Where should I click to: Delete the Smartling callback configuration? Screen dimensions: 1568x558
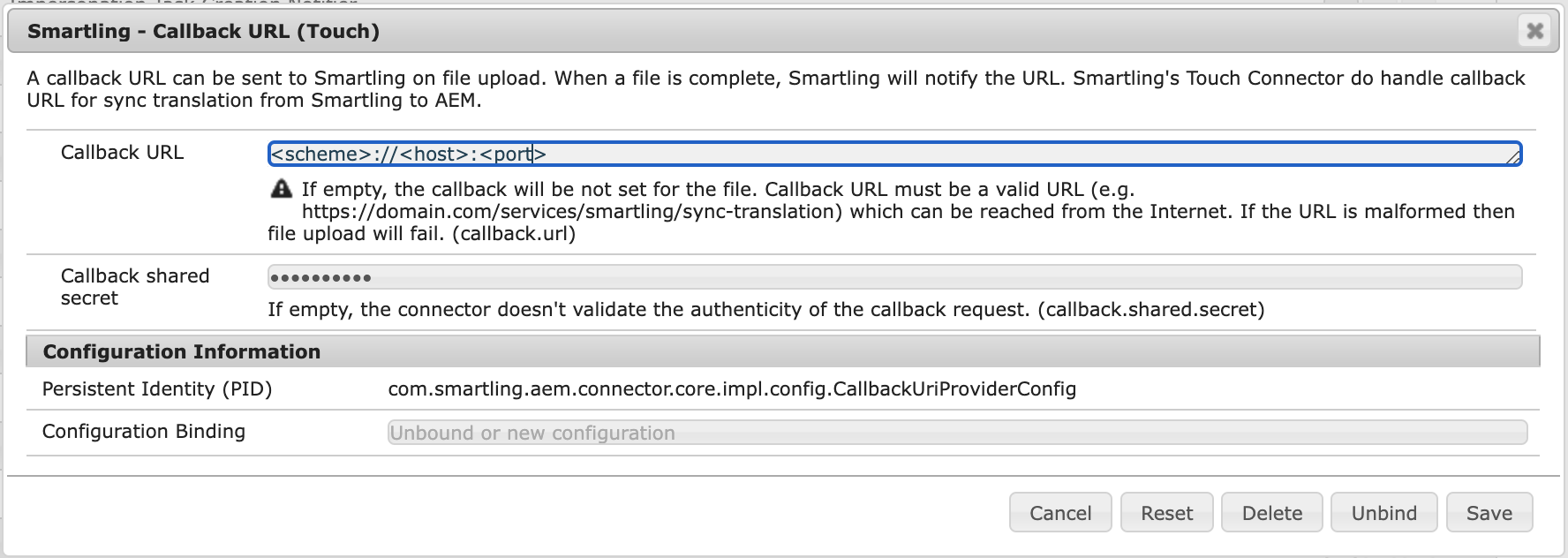tap(1272, 513)
